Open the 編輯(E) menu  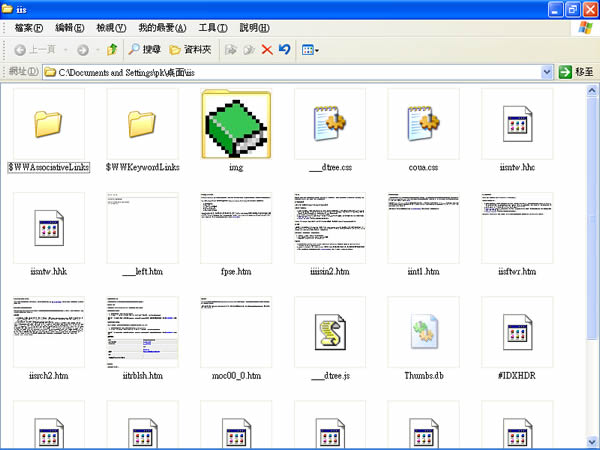pos(70,28)
